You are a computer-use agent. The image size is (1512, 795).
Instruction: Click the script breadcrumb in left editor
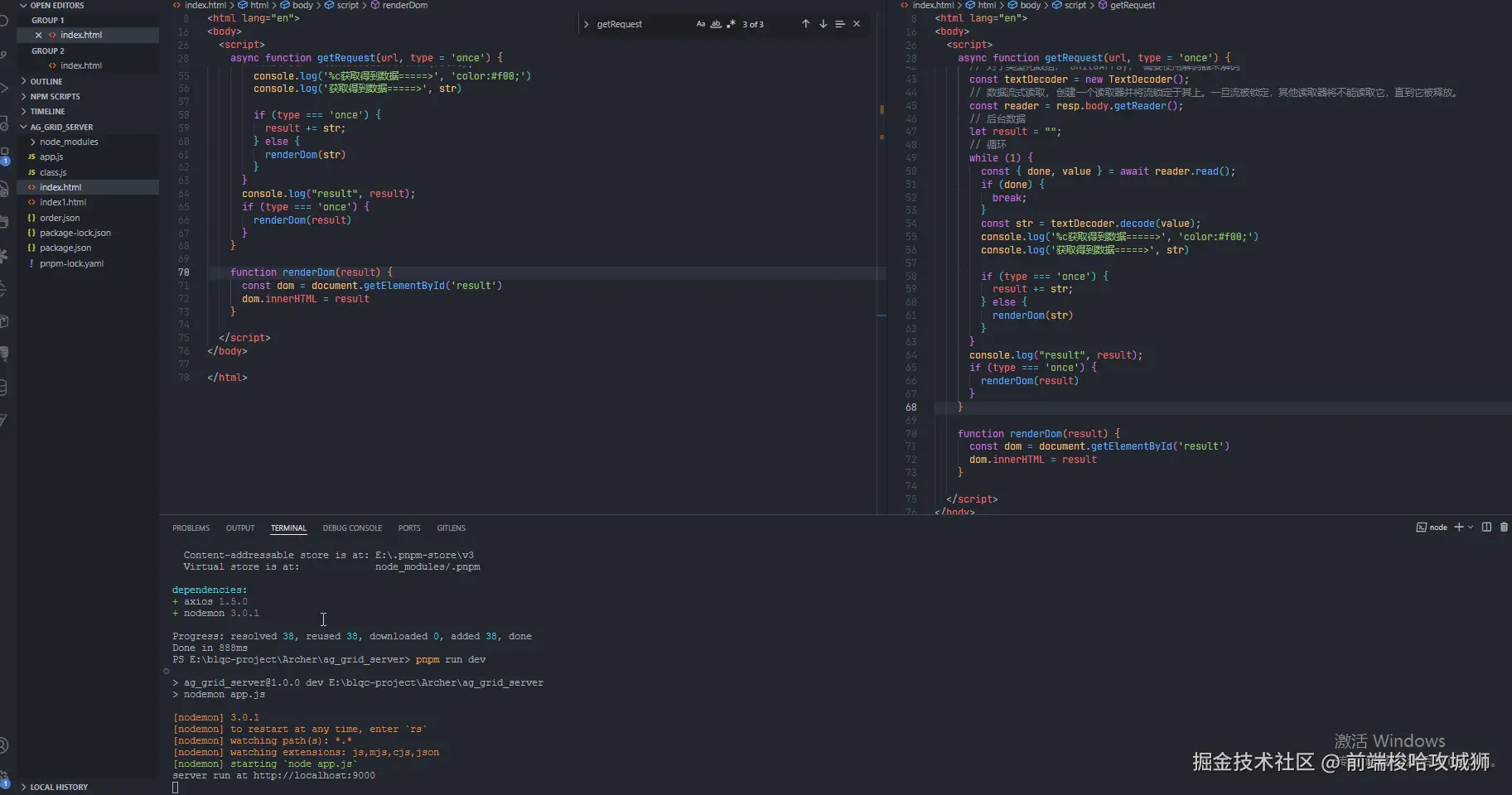click(341, 5)
